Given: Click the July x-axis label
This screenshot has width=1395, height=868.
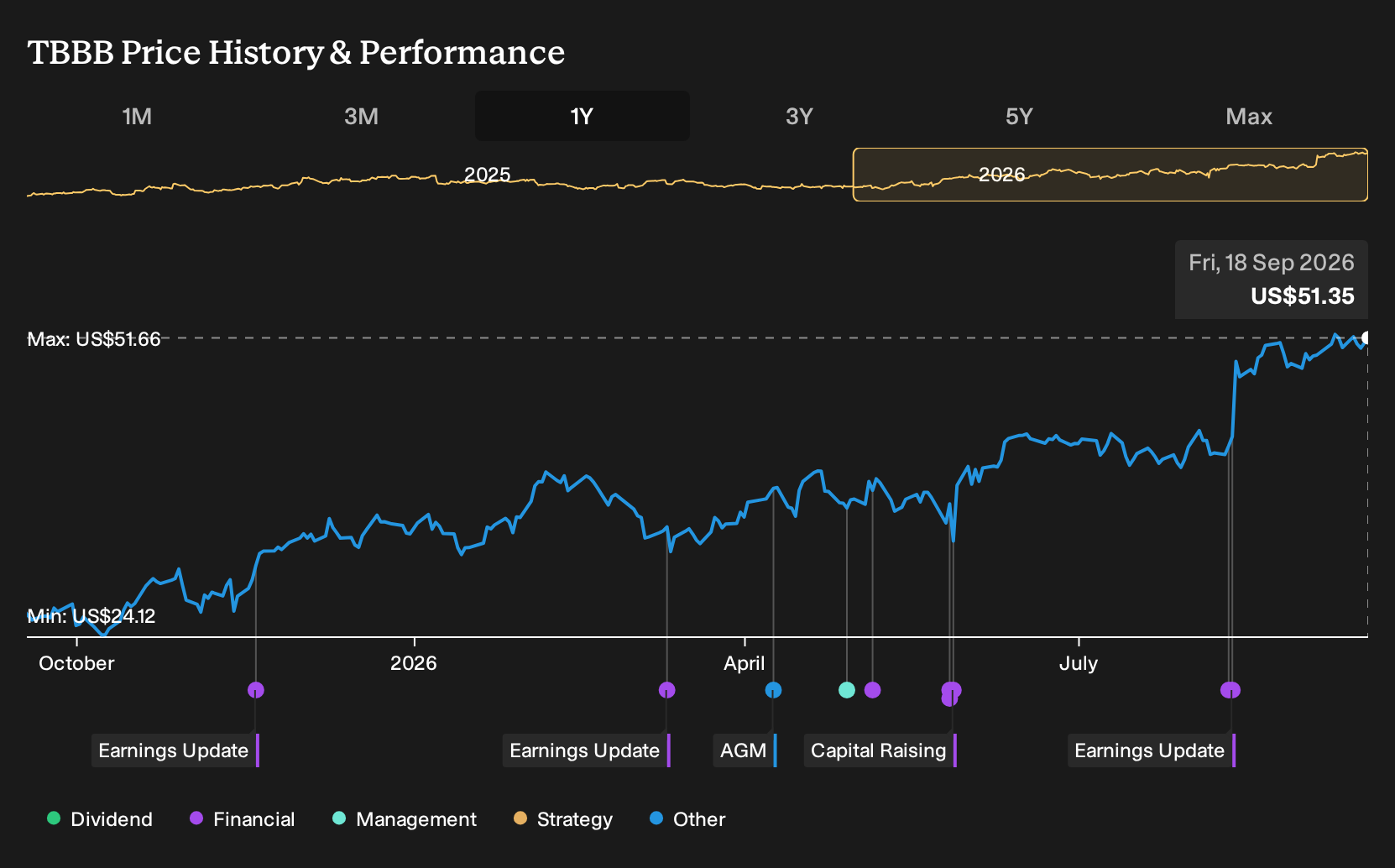Looking at the screenshot, I should [x=1079, y=663].
